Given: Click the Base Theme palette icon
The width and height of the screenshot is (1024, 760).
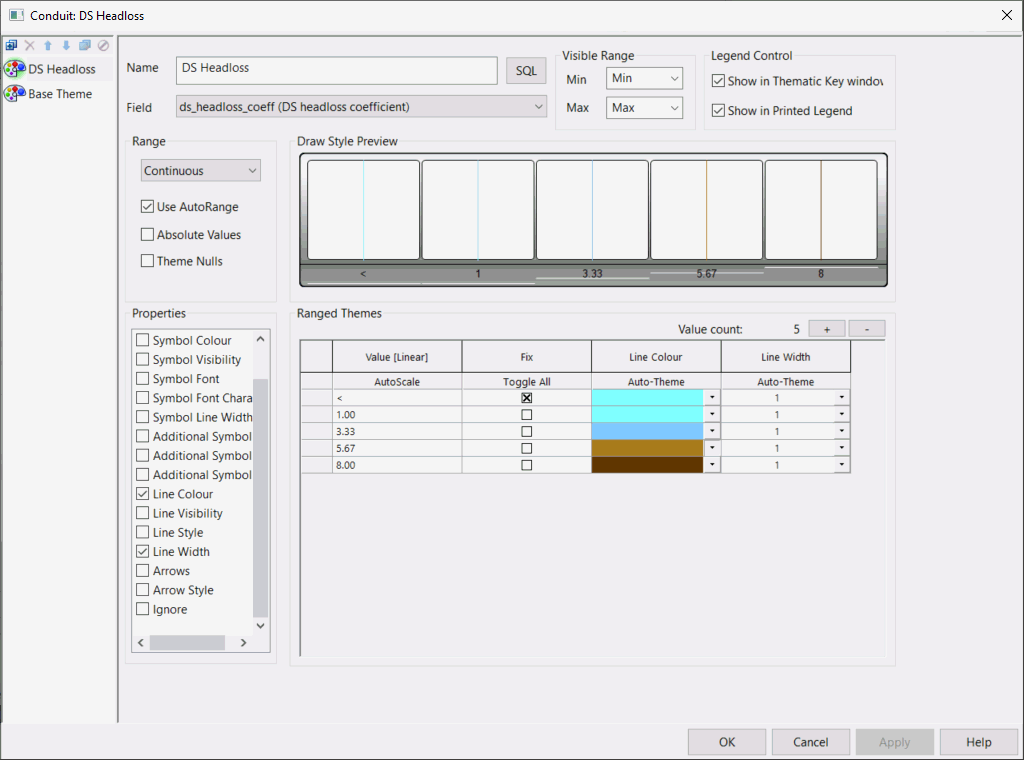Looking at the screenshot, I should click(x=14, y=94).
